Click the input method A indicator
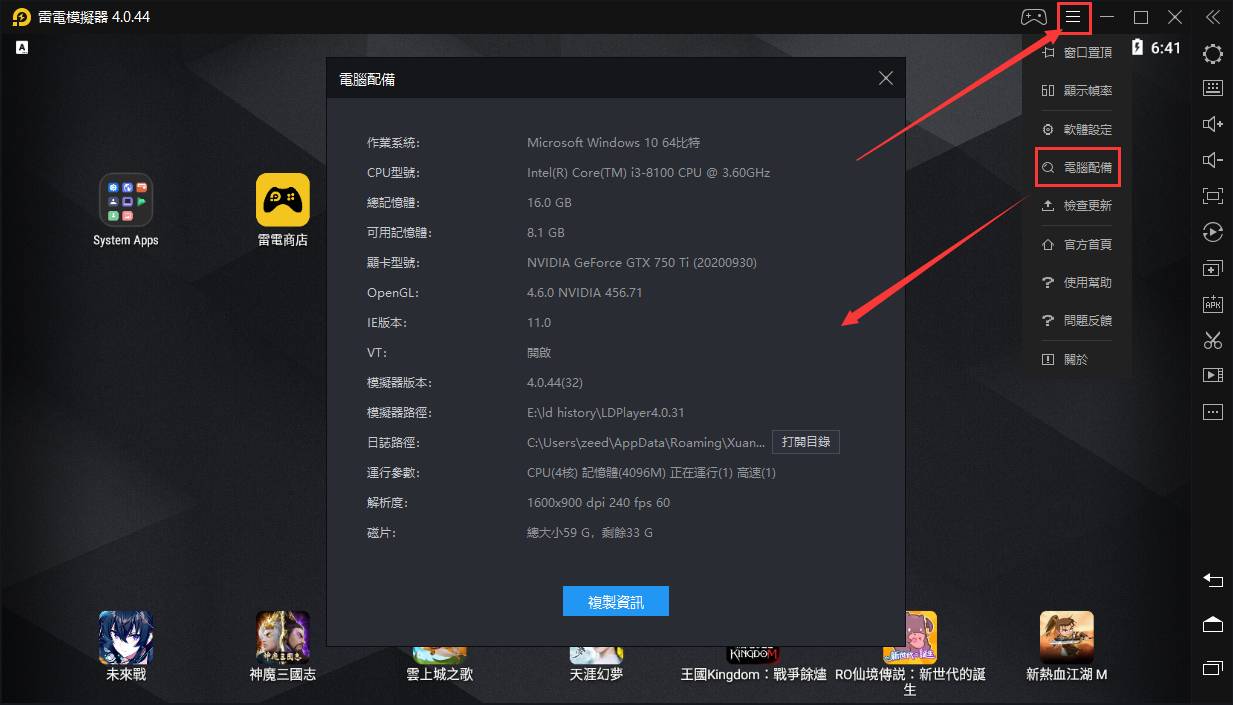The width and height of the screenshot is (1233, 705). [x=22, y=47]
